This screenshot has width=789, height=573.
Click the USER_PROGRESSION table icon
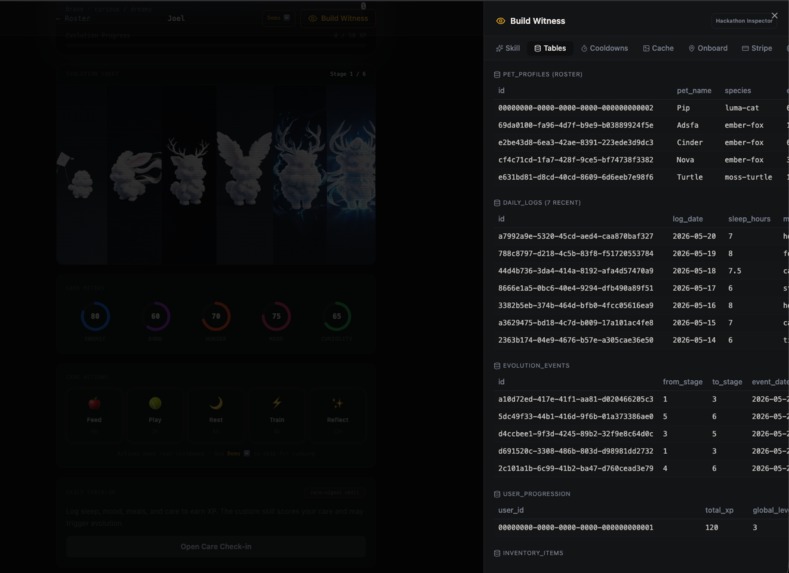coord(497,494)
